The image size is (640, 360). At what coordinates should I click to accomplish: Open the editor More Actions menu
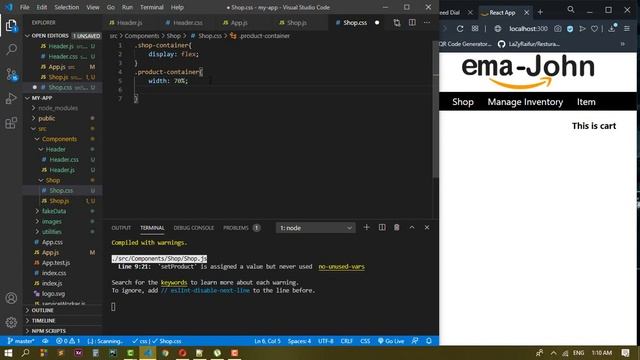pos(427,23)
